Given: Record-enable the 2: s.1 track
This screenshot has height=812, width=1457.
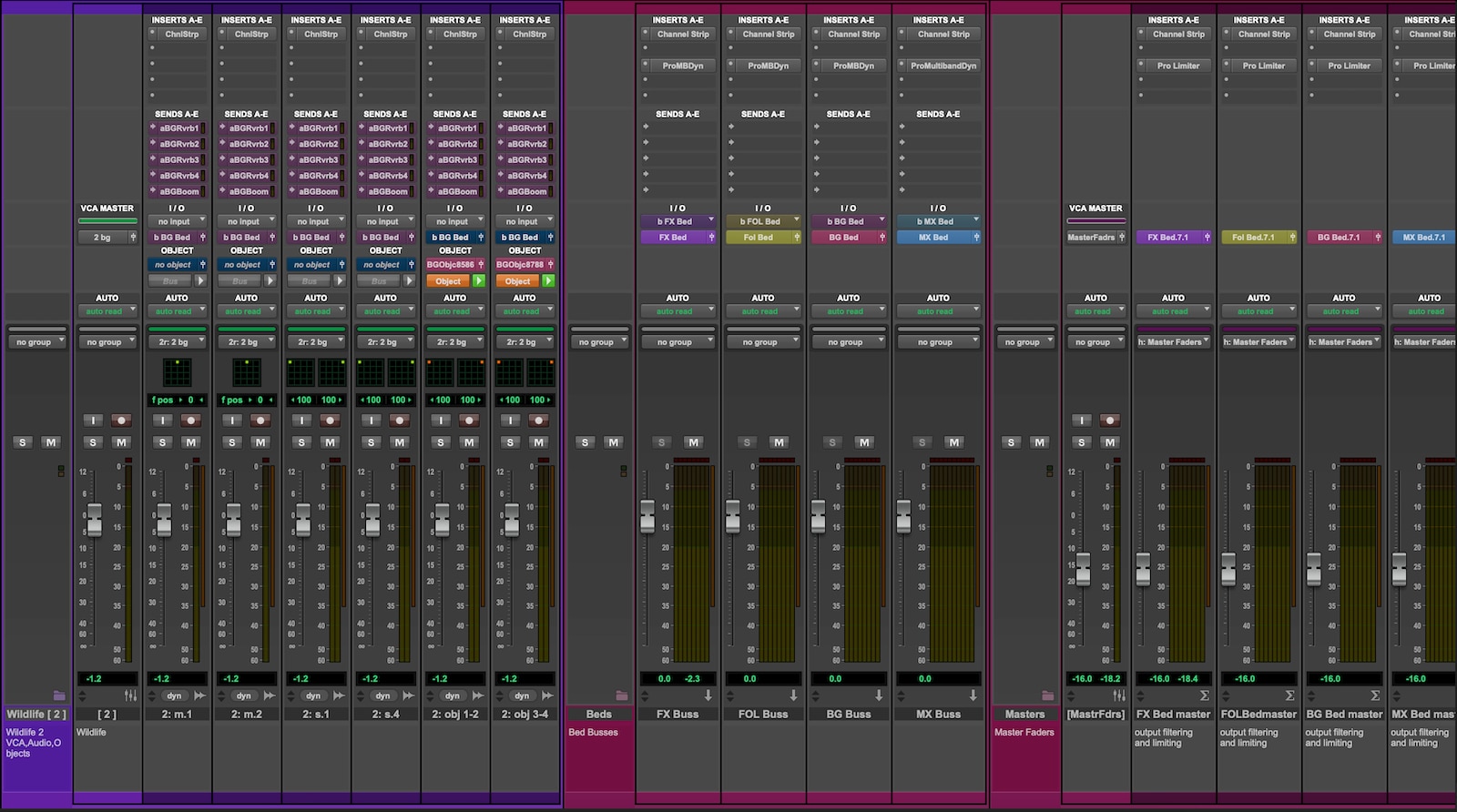Looking at the screenshot, I should (x=330, y=421).
